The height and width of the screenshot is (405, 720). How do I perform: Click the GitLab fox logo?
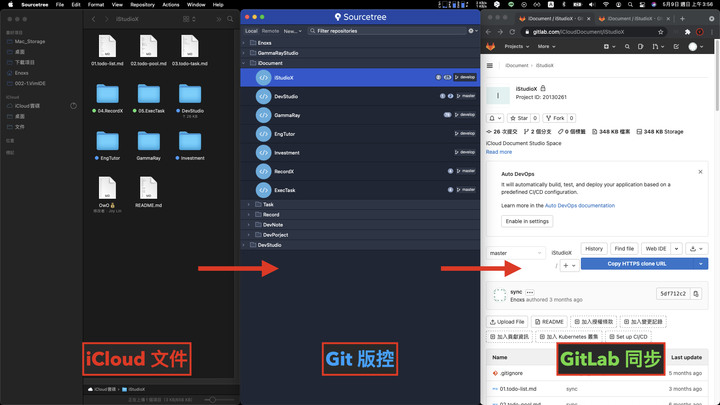[x=490, y=46]
